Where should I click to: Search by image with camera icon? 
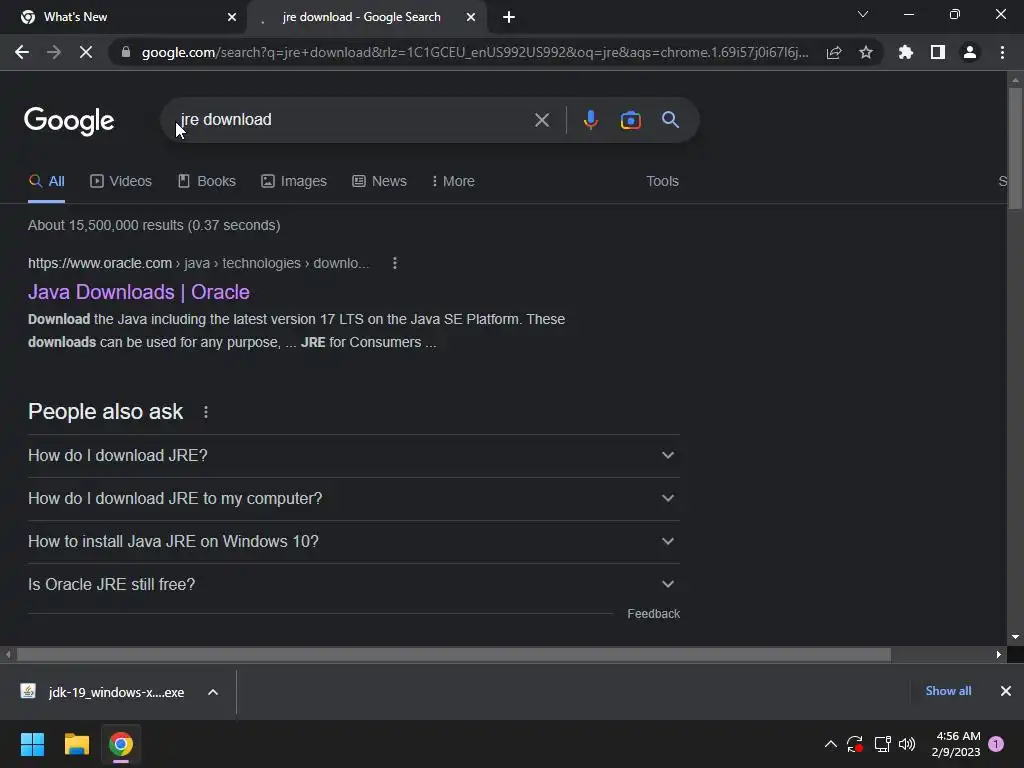pyautogui.click(x=630, y=120)
